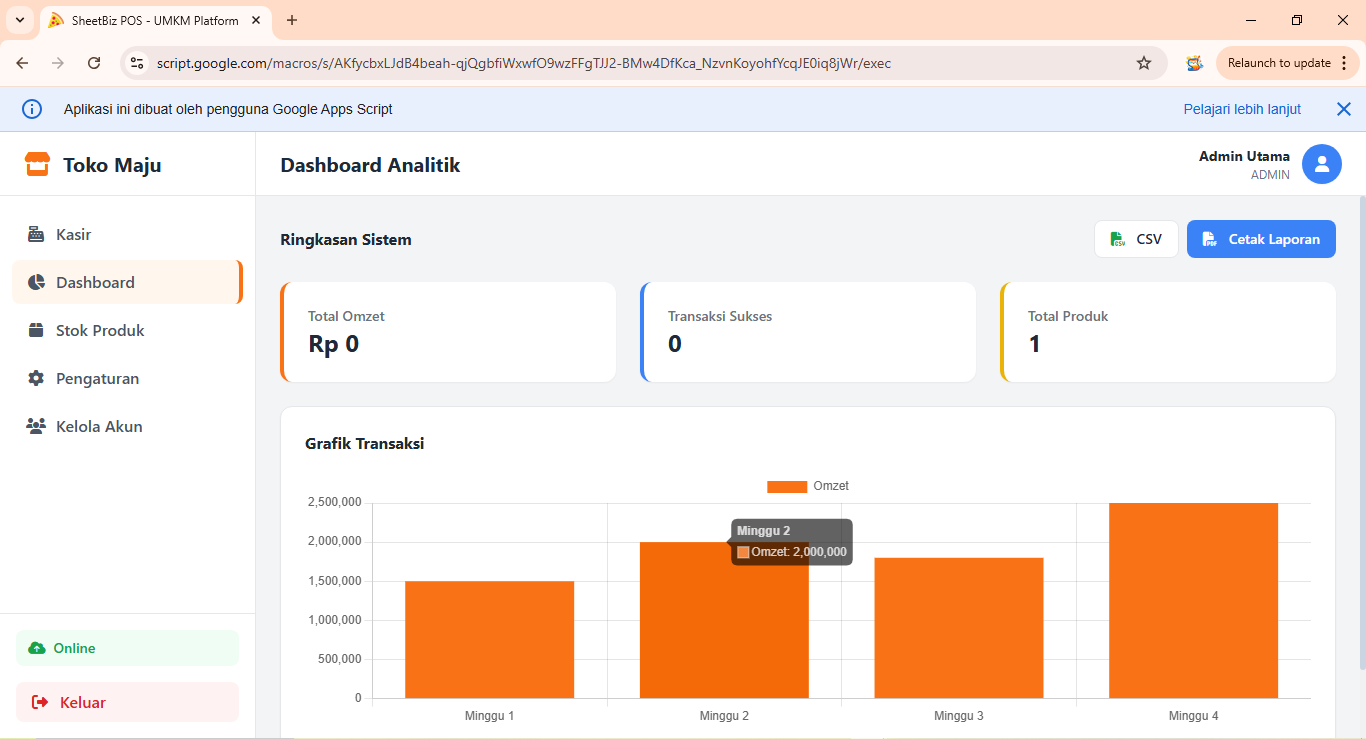This screenshot has width=1366, height=739.
Task: Select Dashboard in the sidebar
Action: [x=95, y=283]
